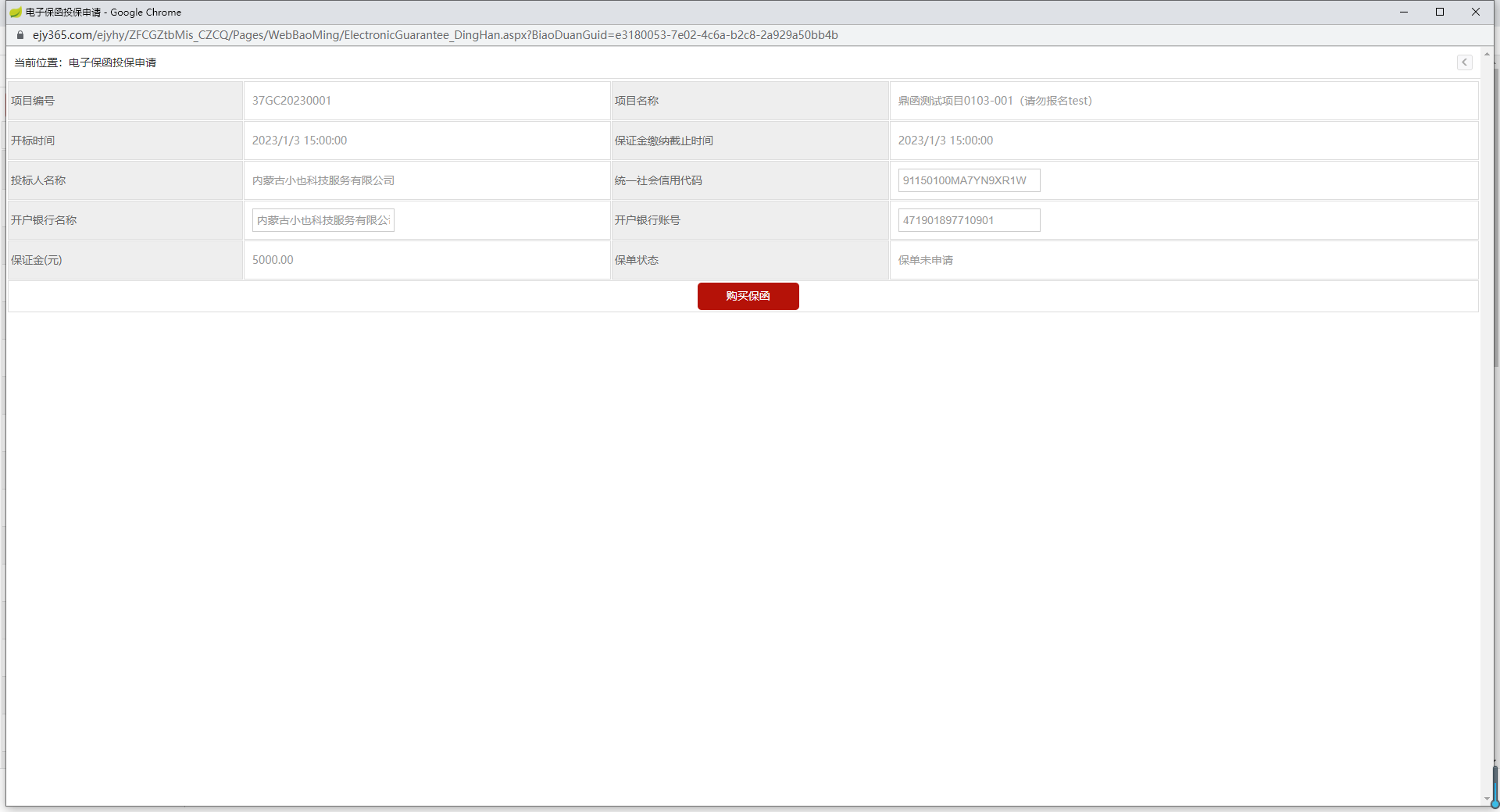Click the page favicon in title bar
1500x812 pixels.
pyautogui.click(x=16, y=12)
